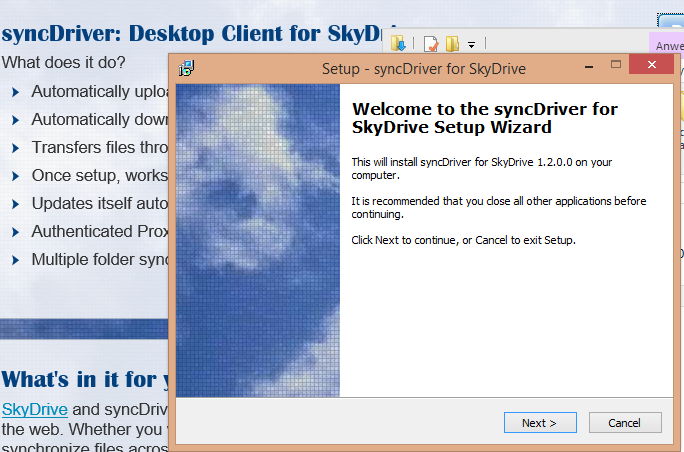This screenshot has height=452, width=684.
Task: Click the 'Updates itself' bullet text
Action: (x=100, y=203)
